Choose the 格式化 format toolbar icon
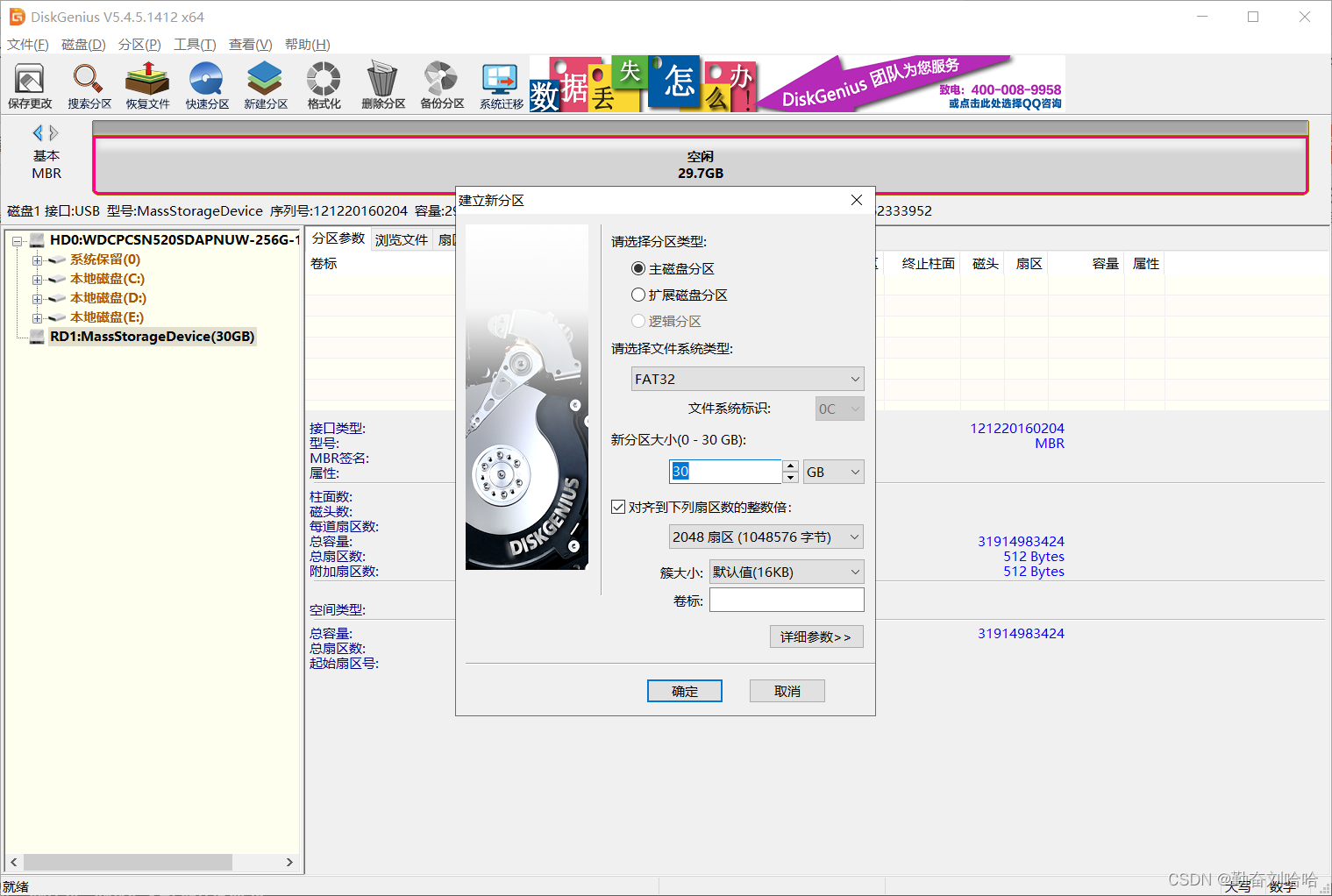This screenshot has width=1332, height=896. pyautogui.click(x=324, y=85)
